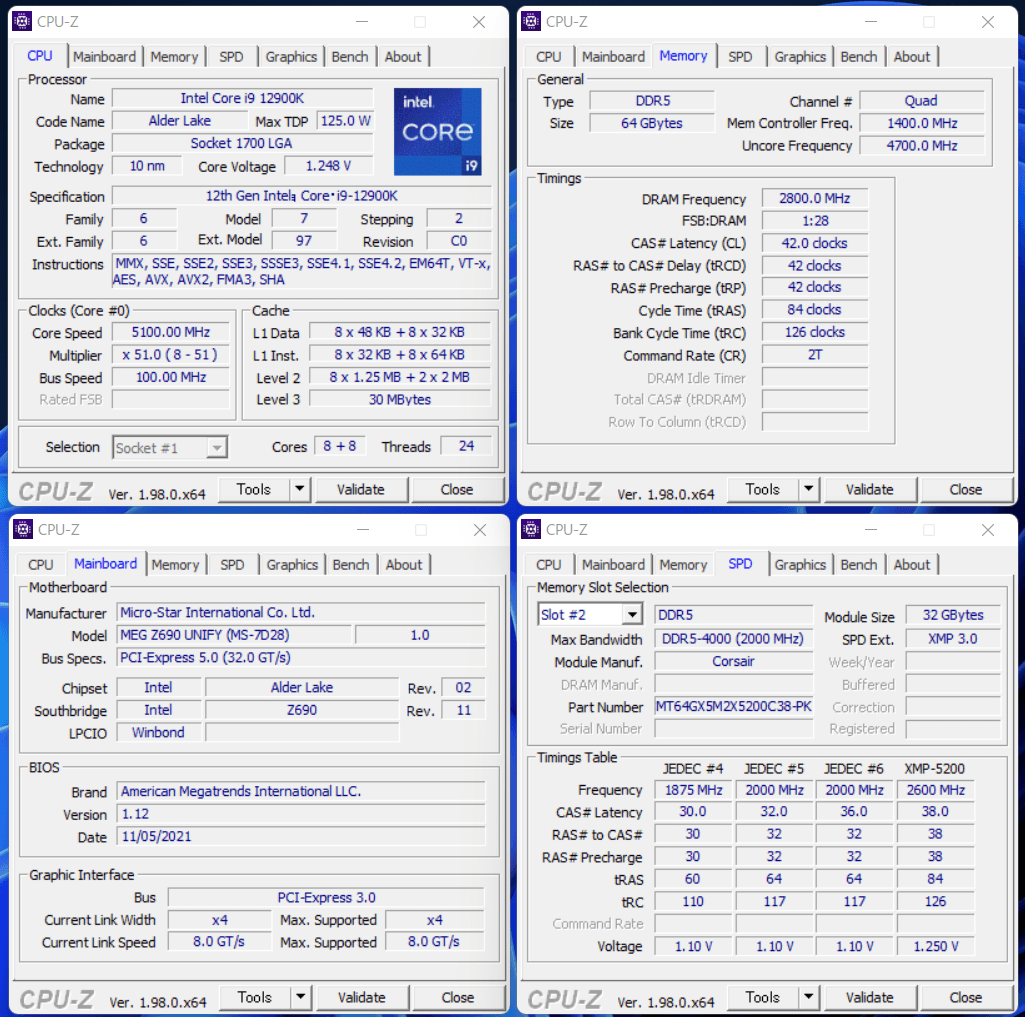Click the Channel # value "Quad"
Viewport: 1025px width, 1017px height.
pos(922,101)
